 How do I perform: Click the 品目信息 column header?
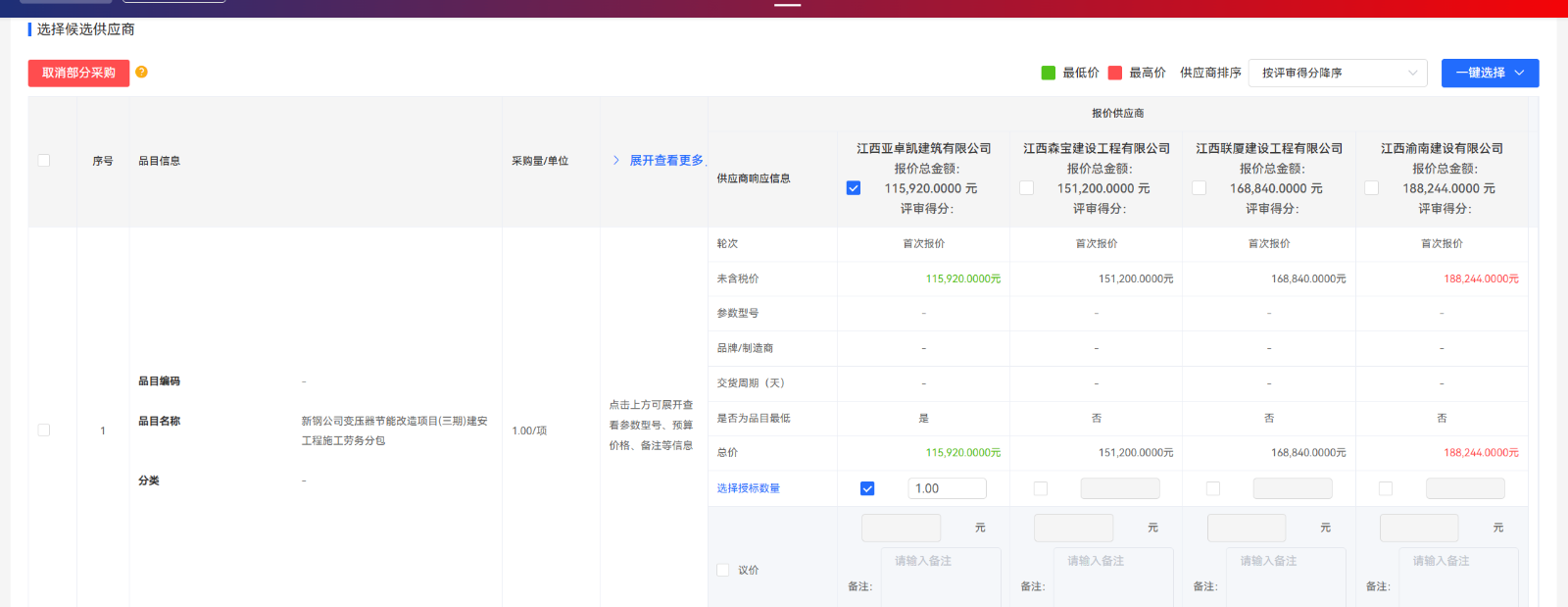159,161
